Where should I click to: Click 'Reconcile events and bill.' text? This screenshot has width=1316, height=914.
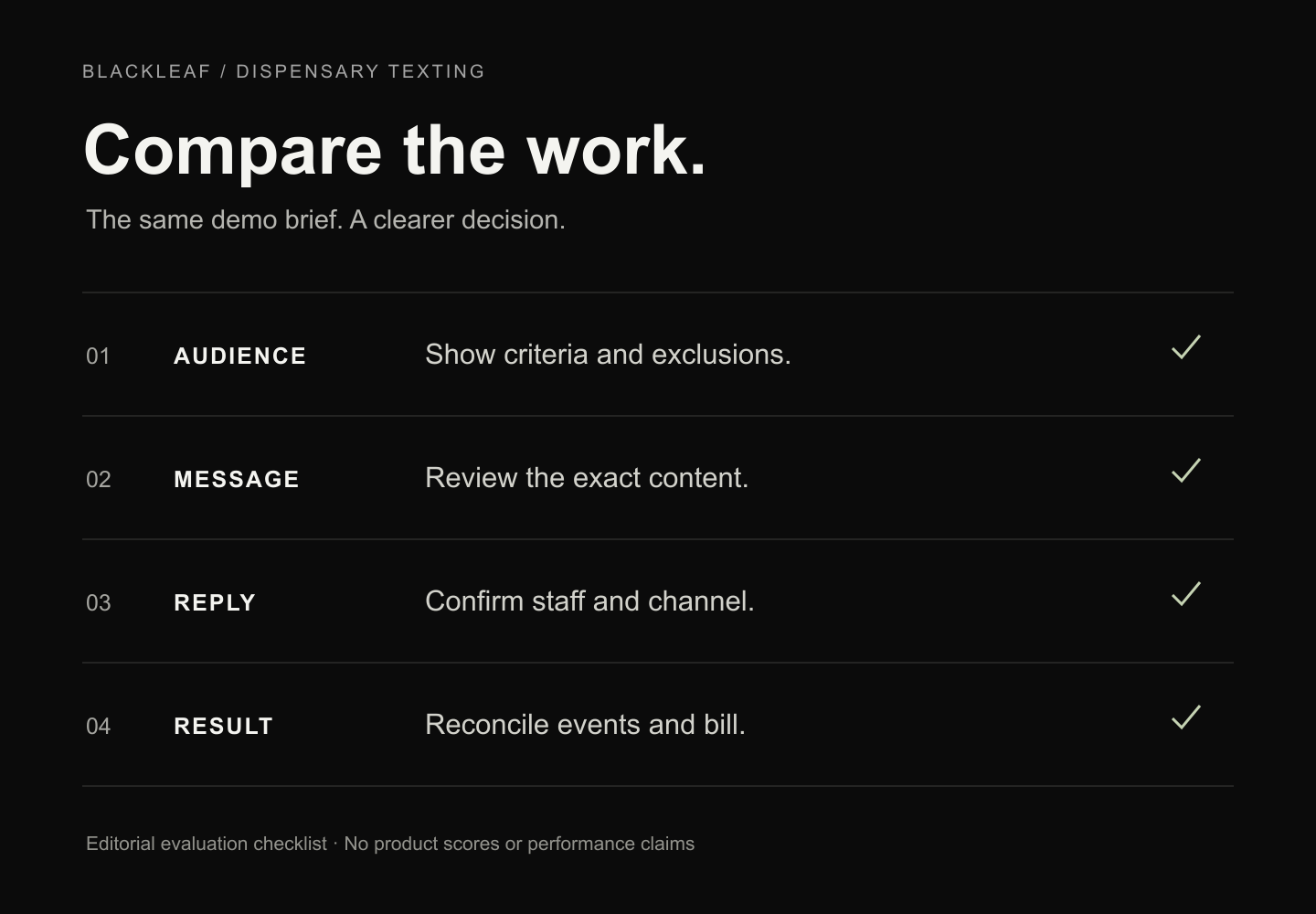585,725
